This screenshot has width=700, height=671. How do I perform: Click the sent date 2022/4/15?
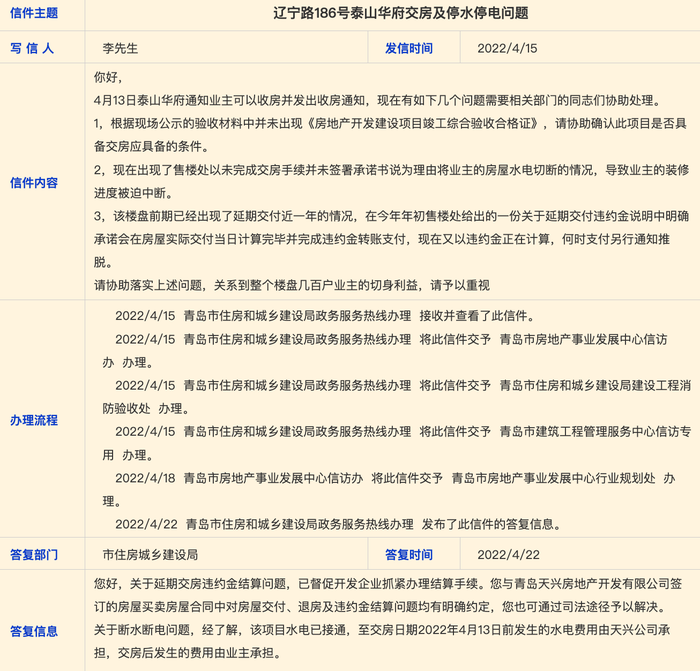click(x=507, y=48)
